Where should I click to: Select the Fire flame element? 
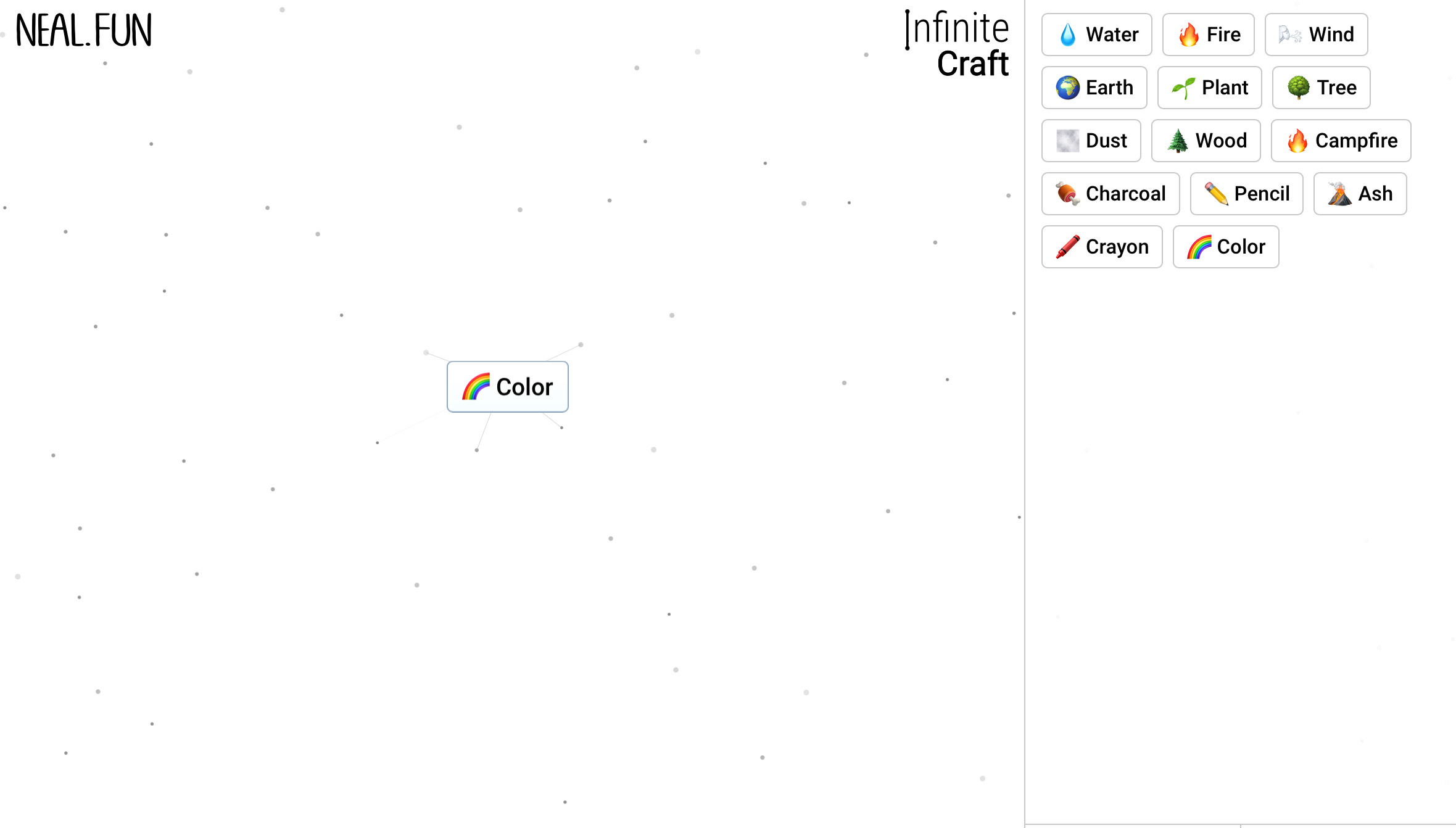(1208, 35)
